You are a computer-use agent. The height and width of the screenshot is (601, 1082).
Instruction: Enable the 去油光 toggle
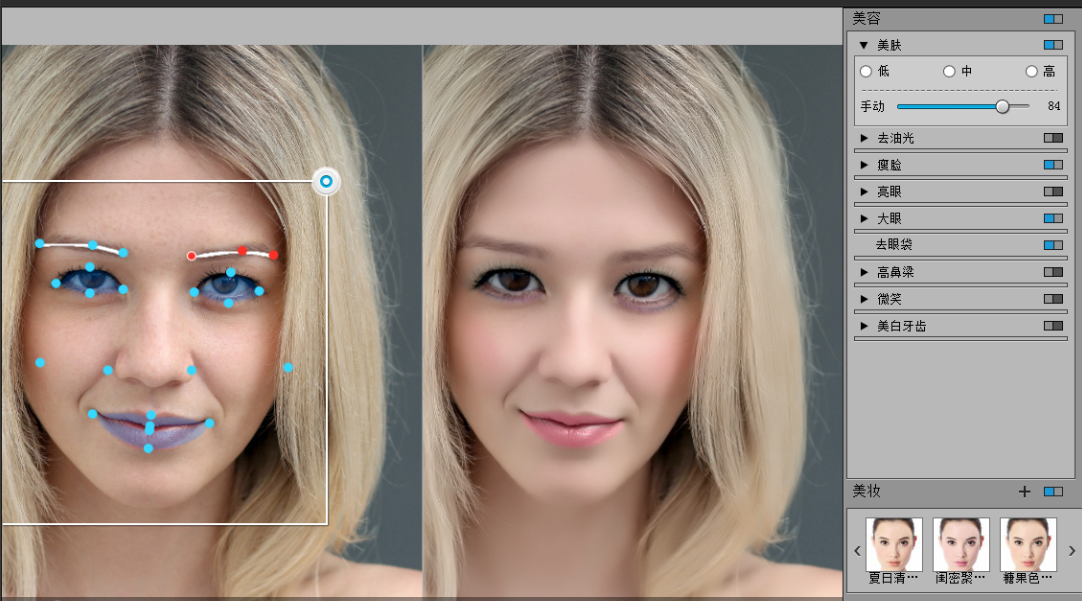tap(1053, 138)
